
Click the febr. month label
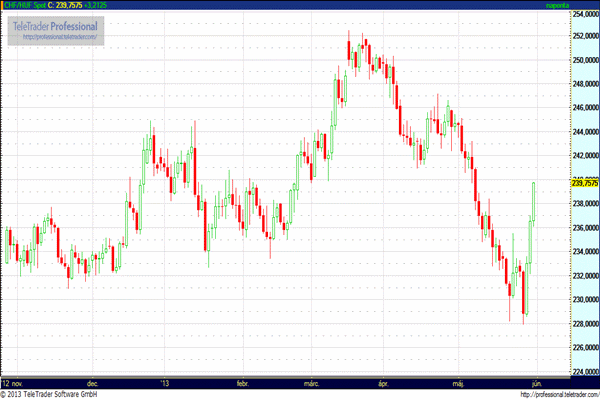pyautogui.click(x=241, y=382)
